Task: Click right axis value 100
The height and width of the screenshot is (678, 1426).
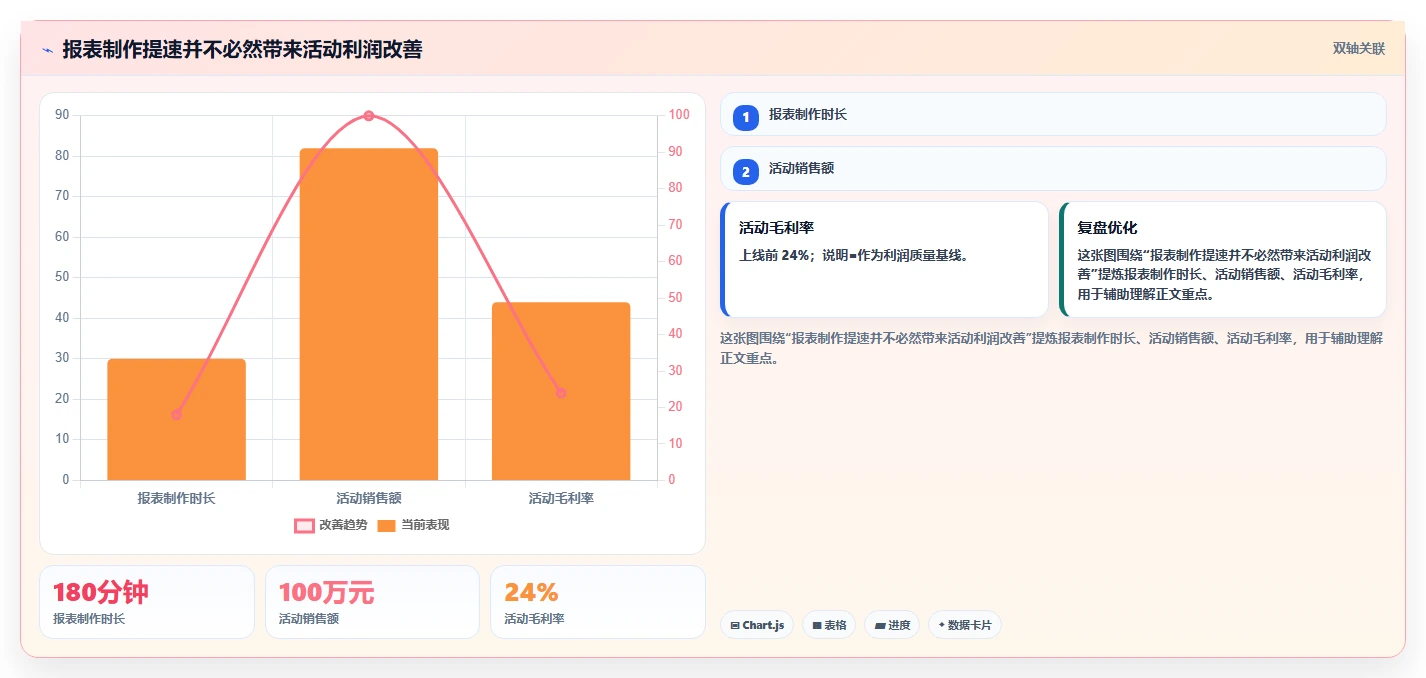Action: [x=679, y=115]
